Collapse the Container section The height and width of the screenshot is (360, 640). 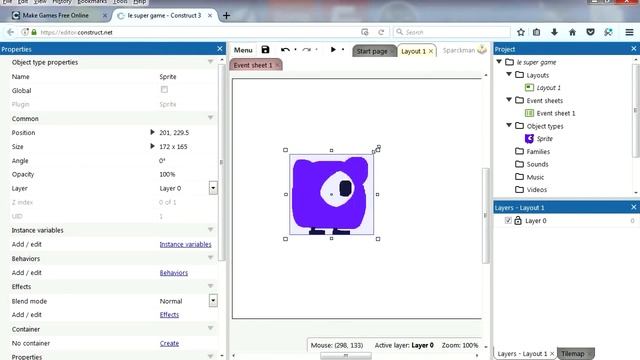pos(210,329)
